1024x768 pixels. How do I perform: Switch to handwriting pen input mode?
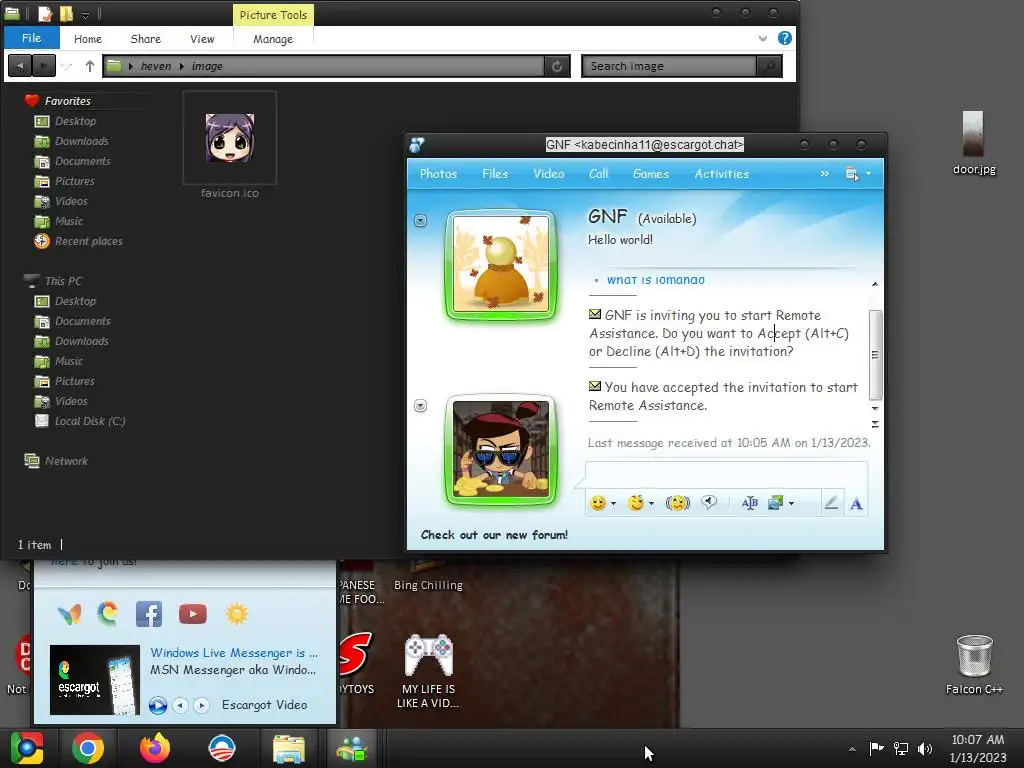pos(831,503)
